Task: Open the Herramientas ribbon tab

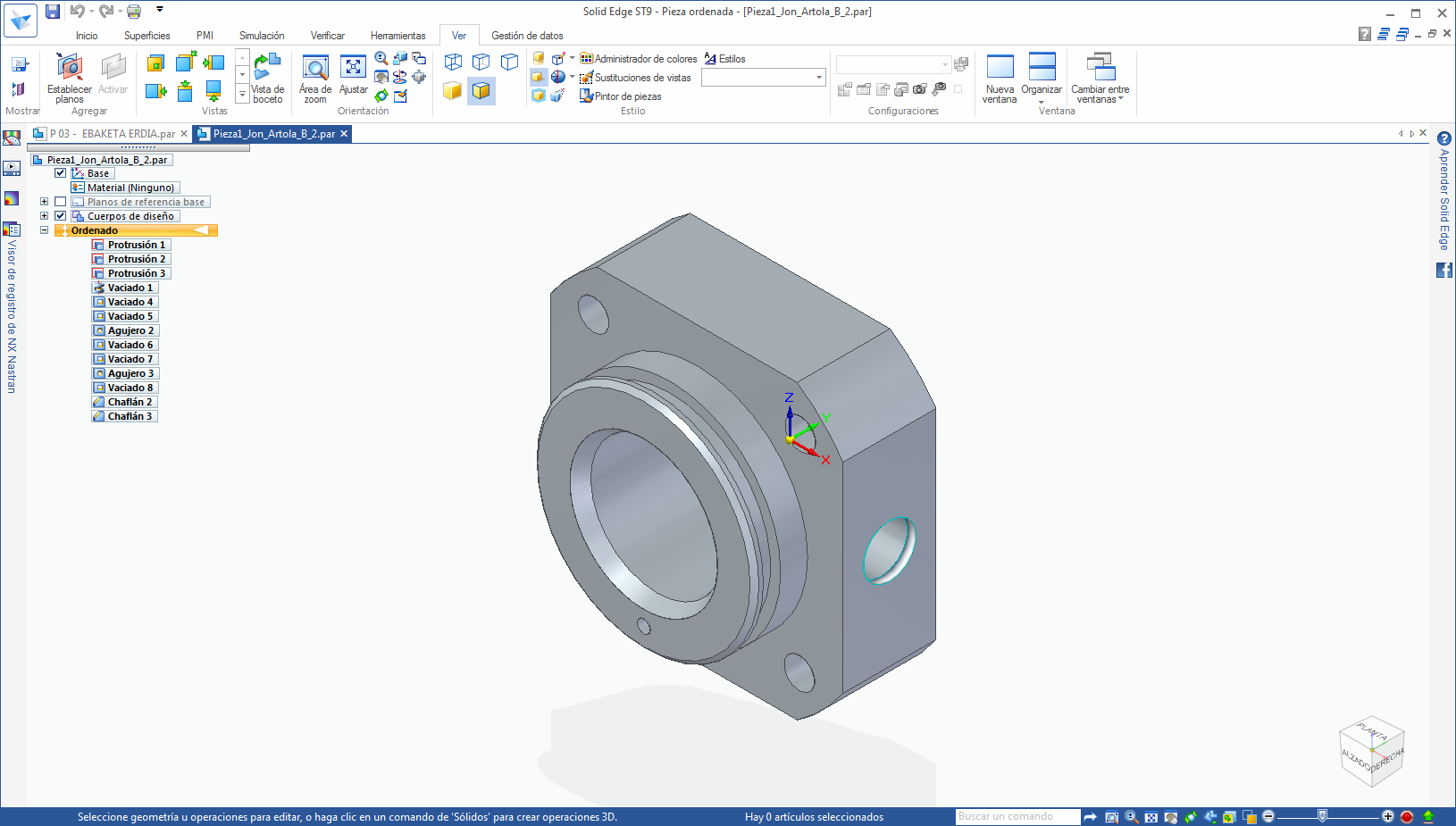Action: [x=397, y=36]
